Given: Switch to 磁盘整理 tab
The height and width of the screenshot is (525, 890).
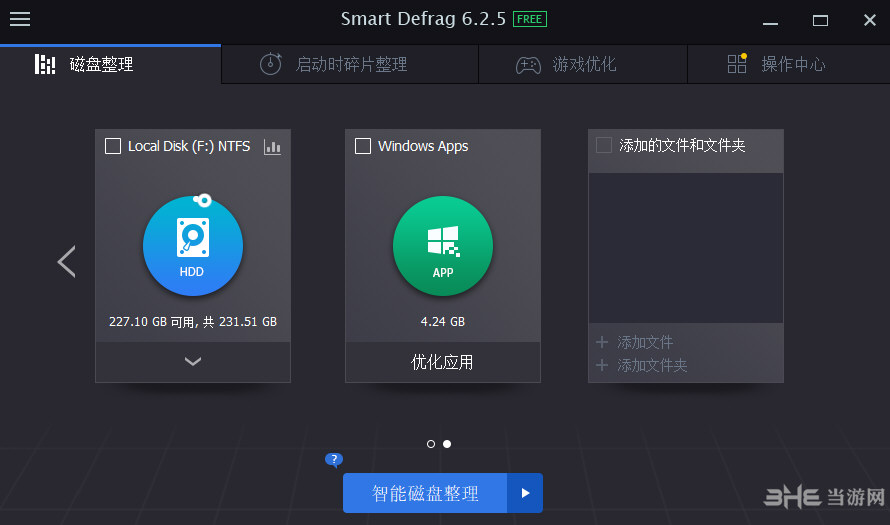Looking at the screenshot, I should (111, 64).
